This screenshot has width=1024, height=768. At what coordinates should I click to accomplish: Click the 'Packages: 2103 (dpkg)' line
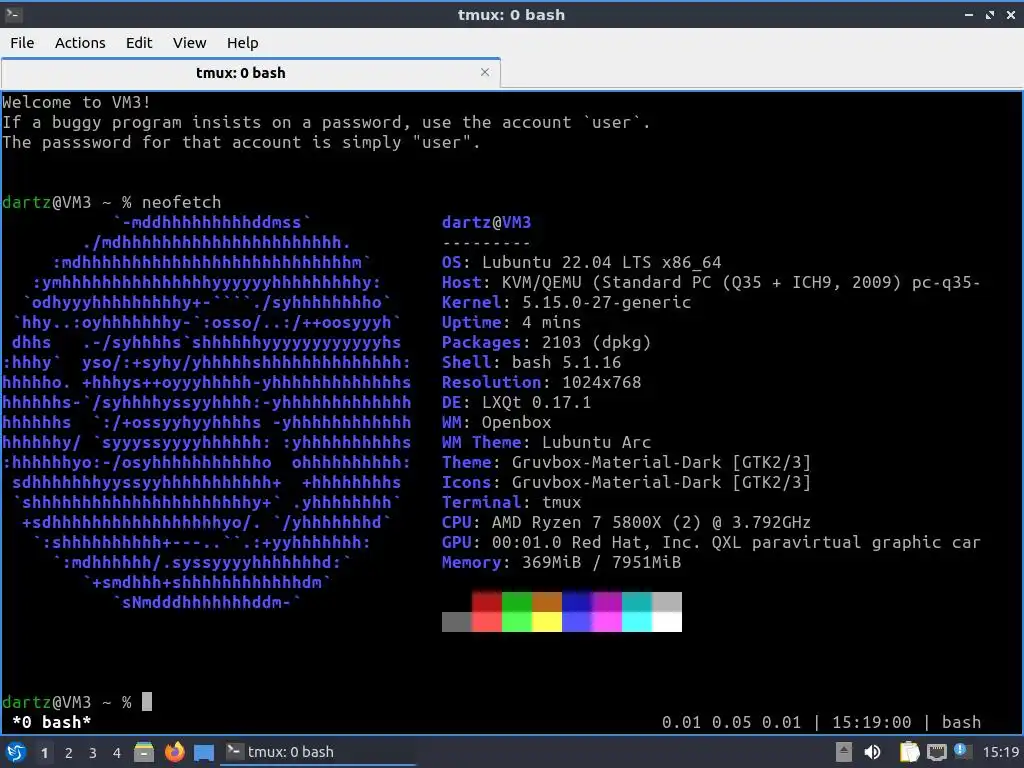[546, 342]
